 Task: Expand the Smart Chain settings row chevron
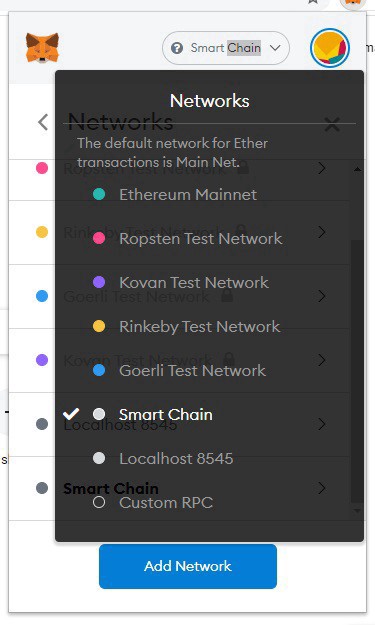pos(322,488)
